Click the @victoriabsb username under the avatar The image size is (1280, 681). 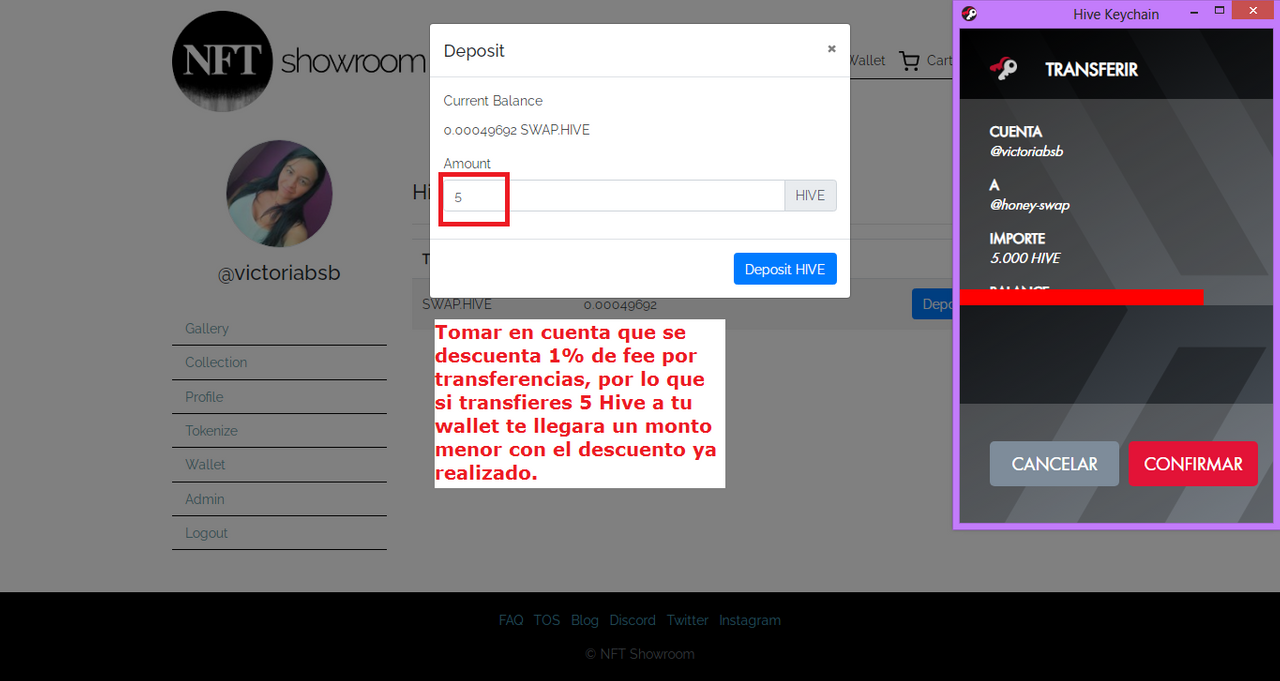(279, 273)
